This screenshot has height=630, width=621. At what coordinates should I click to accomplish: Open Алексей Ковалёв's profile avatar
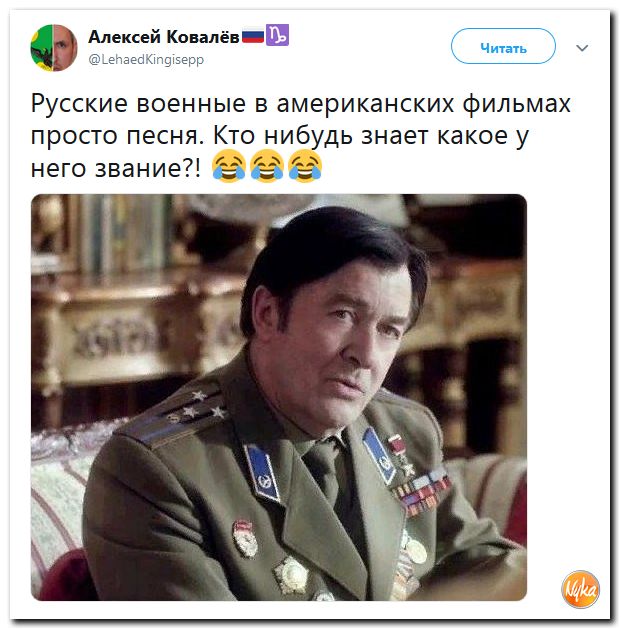coord(54,48)
